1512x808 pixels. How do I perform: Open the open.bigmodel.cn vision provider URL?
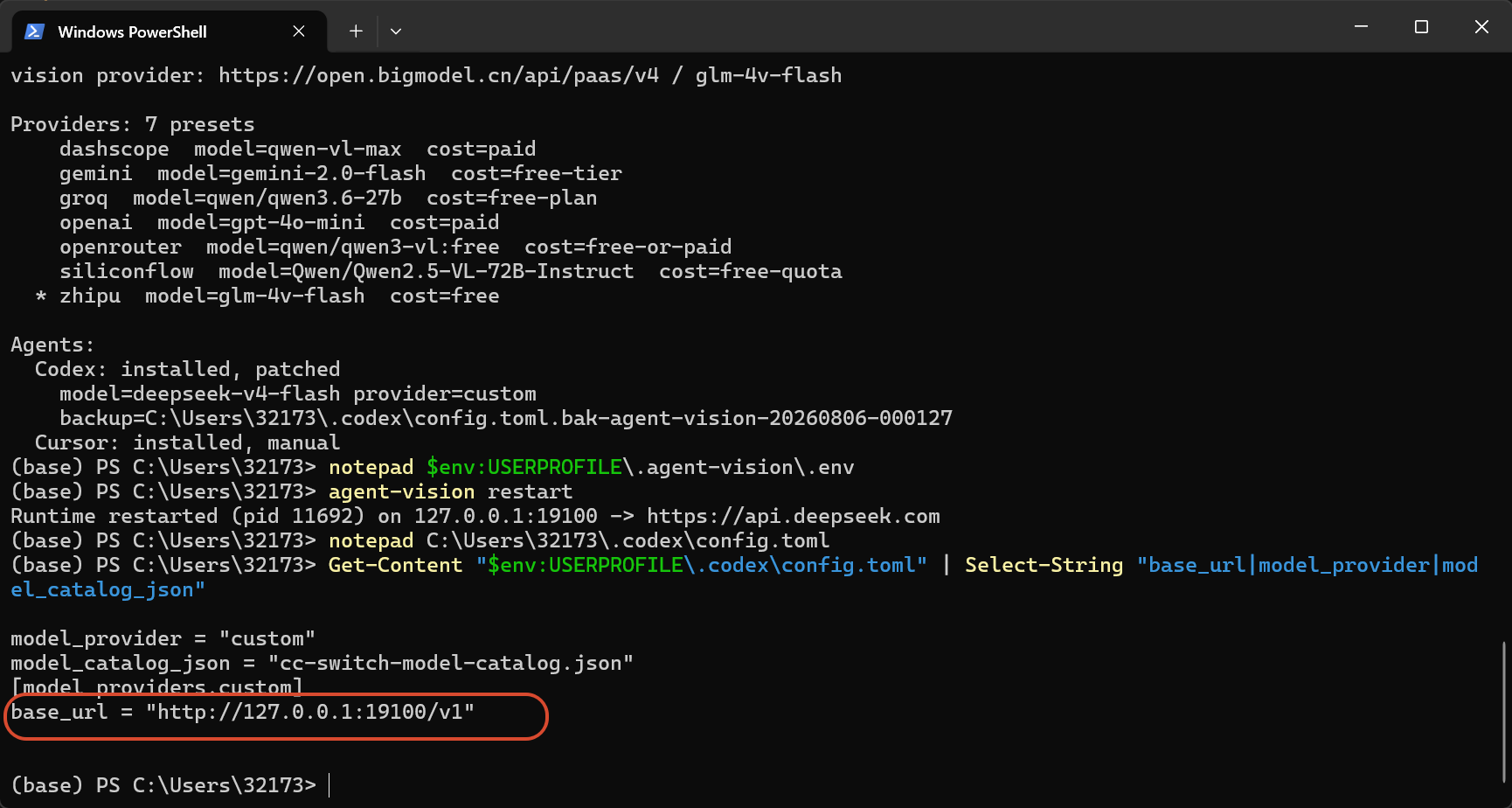point(439,76)
